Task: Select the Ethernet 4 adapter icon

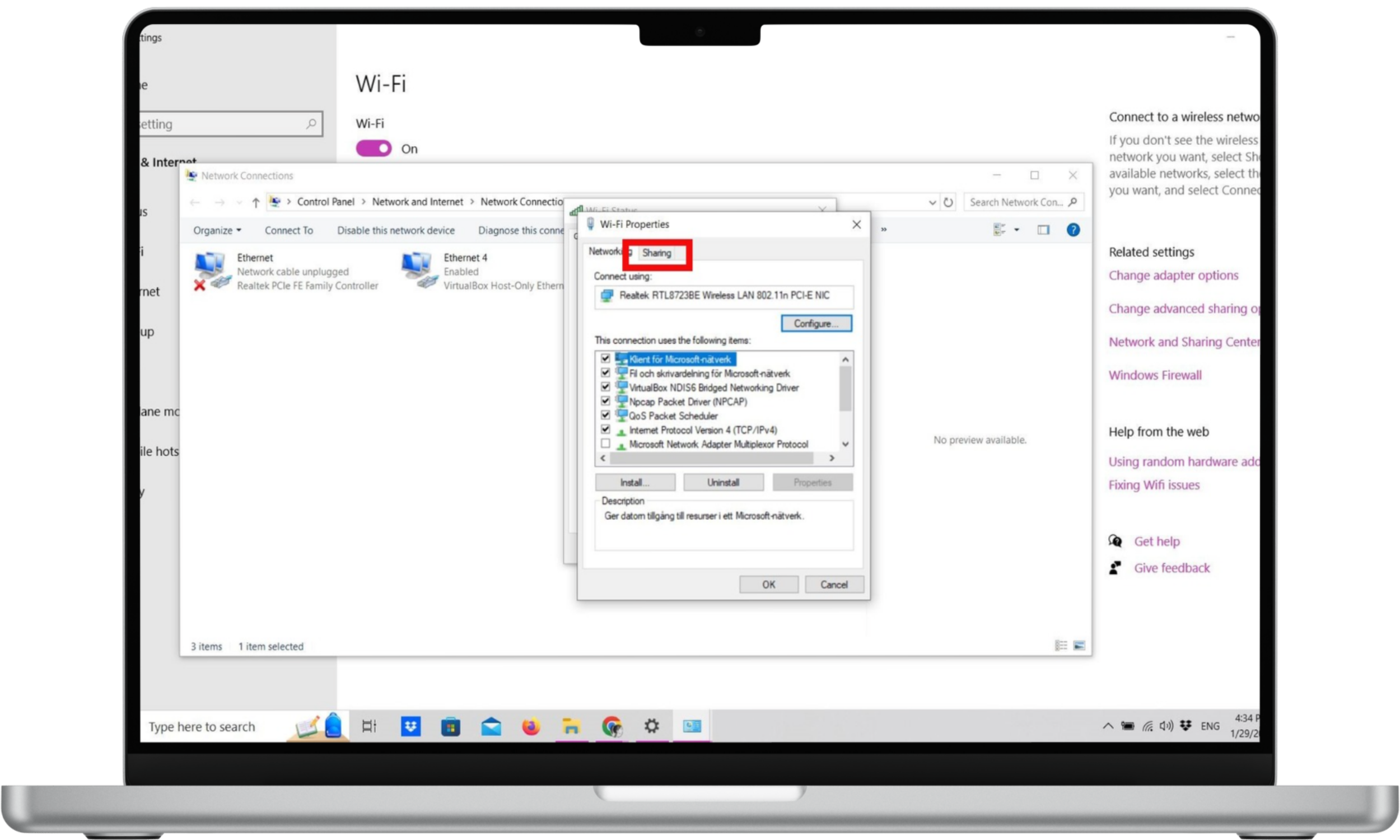Action: pyautogui.click(x=419, y=271)
